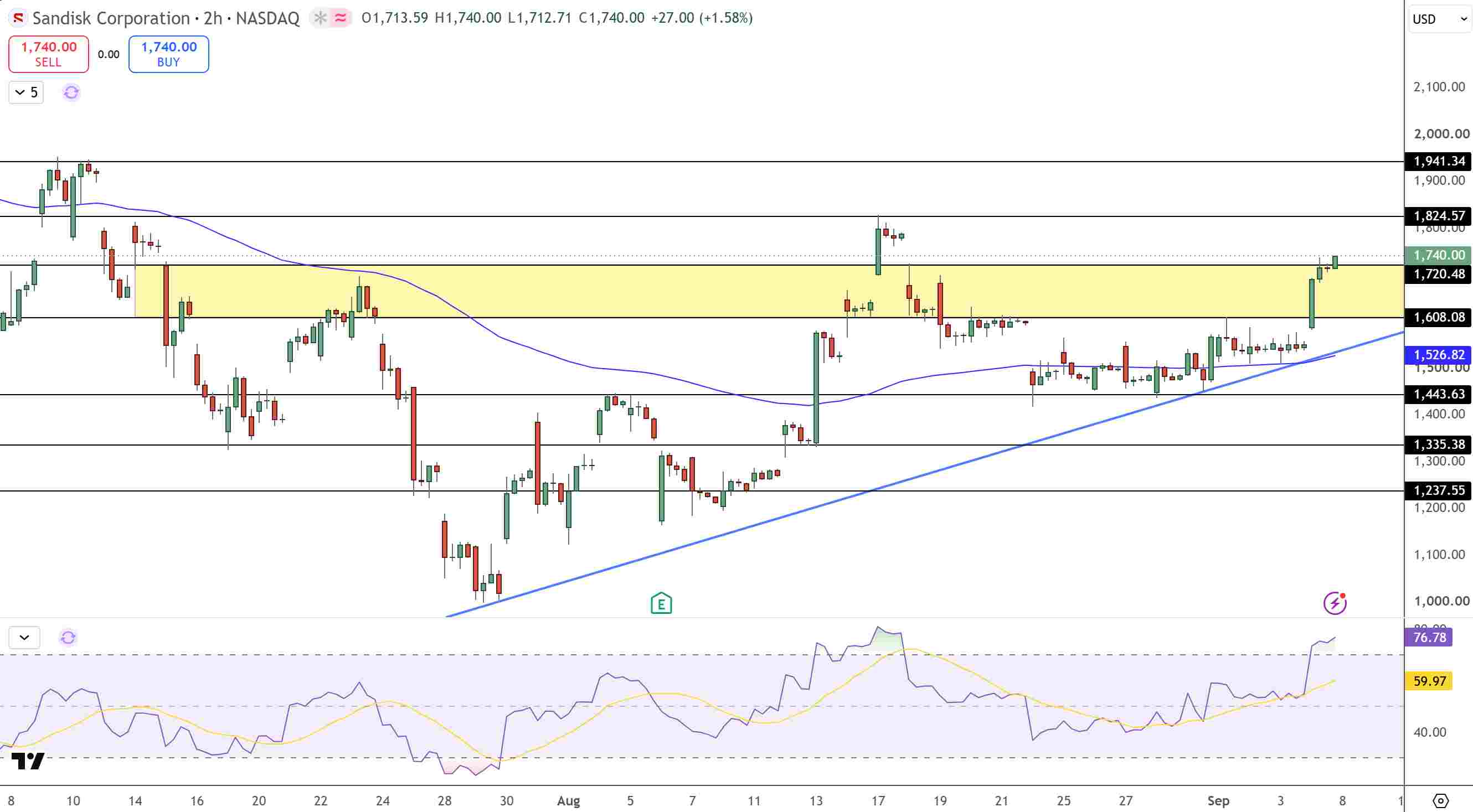This screenshot has height=812, width=1473.
Task: Click the Aug date on time axis
Action: click(568, 801)
